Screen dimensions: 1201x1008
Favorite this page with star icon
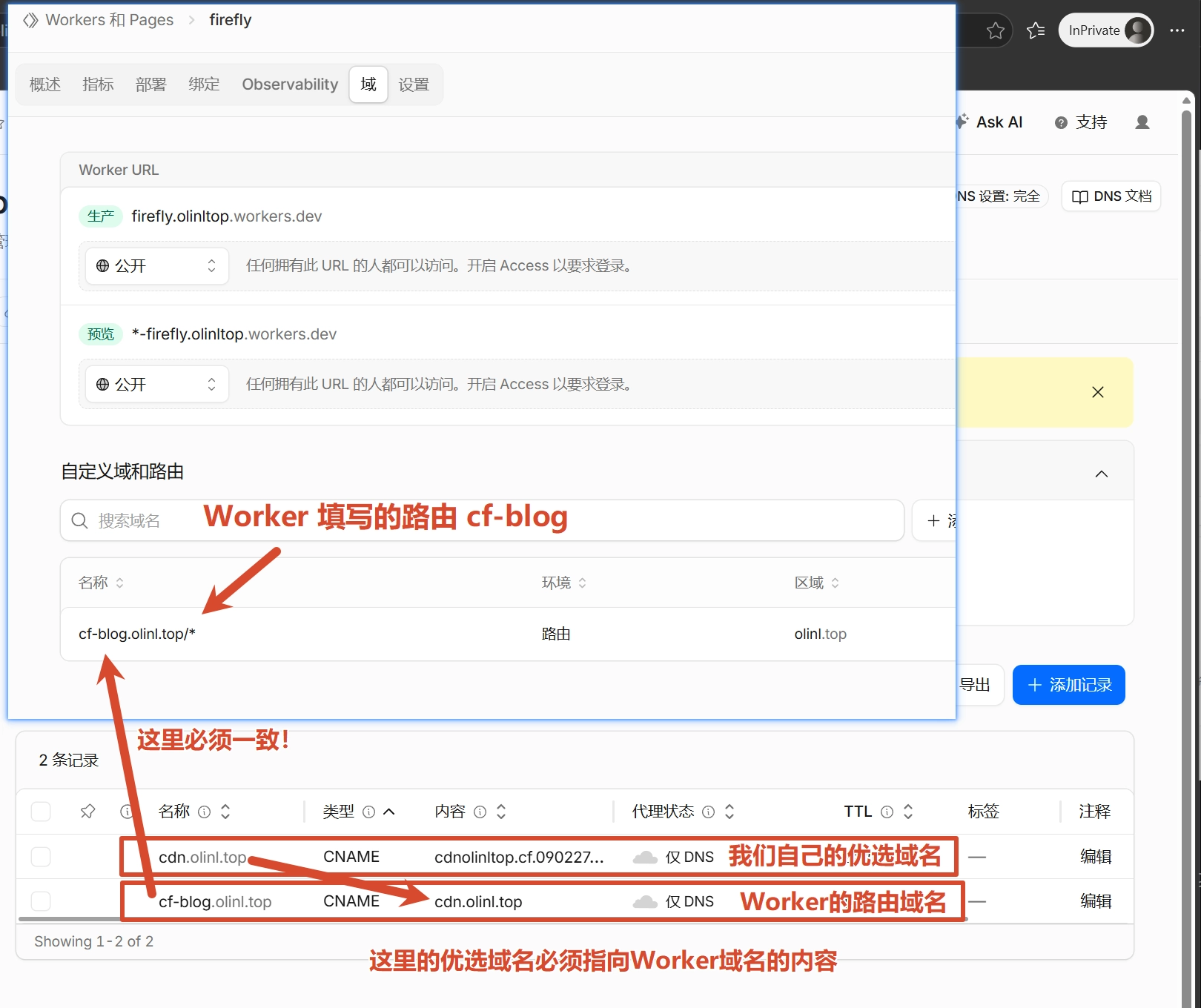[996, 30]
